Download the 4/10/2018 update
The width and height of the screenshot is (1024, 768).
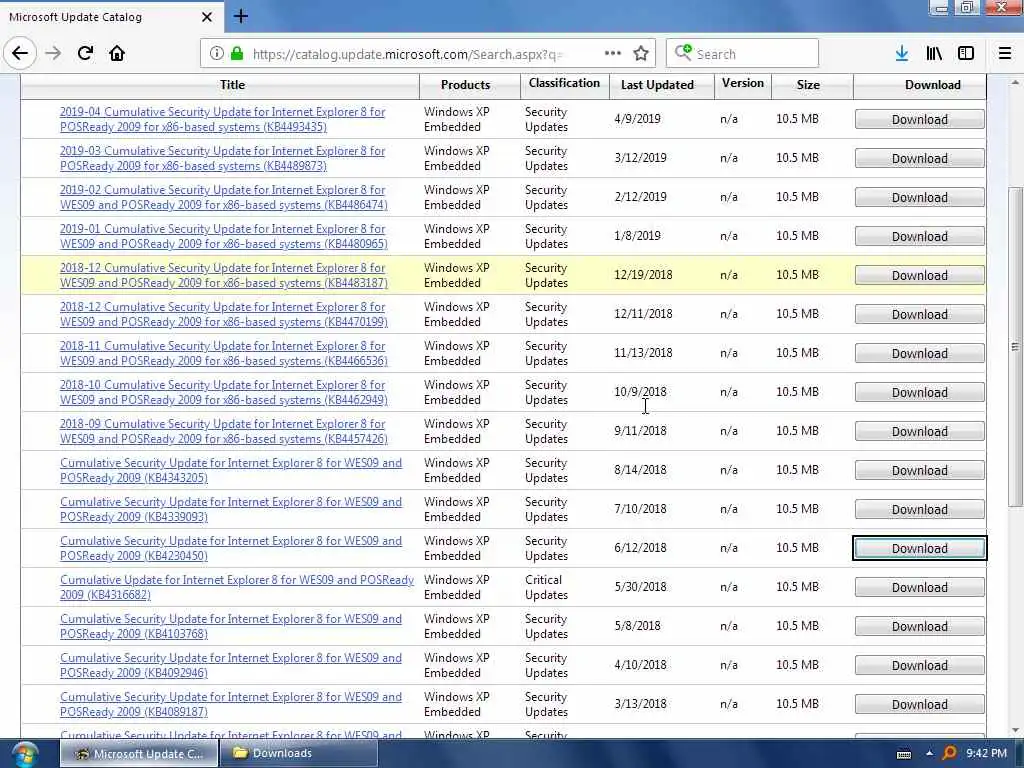click(x=920, y=665)
